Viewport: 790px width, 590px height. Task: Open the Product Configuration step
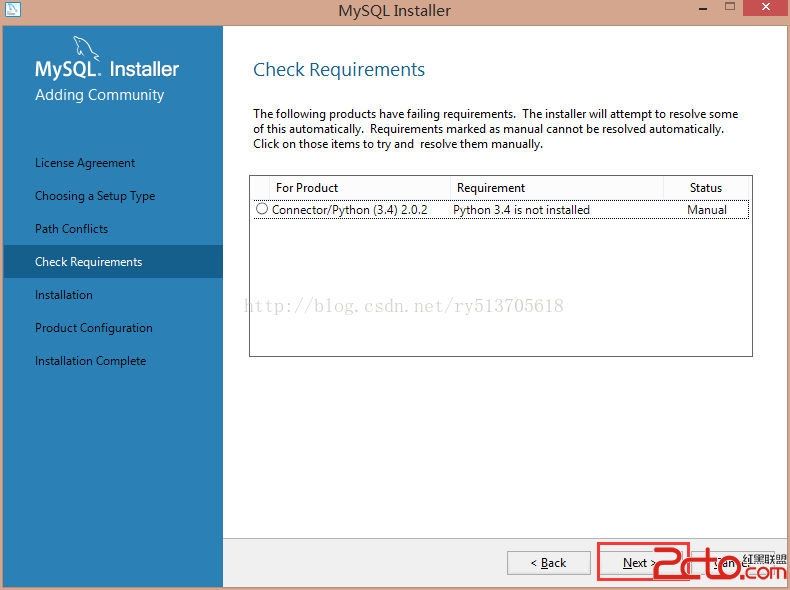pyautogui.click(x=94, y=328)
